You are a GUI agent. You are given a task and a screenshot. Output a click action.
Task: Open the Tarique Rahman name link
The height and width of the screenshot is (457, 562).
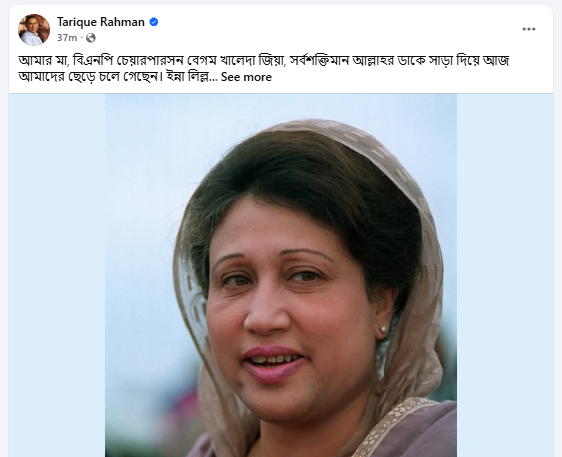(101, 22)
